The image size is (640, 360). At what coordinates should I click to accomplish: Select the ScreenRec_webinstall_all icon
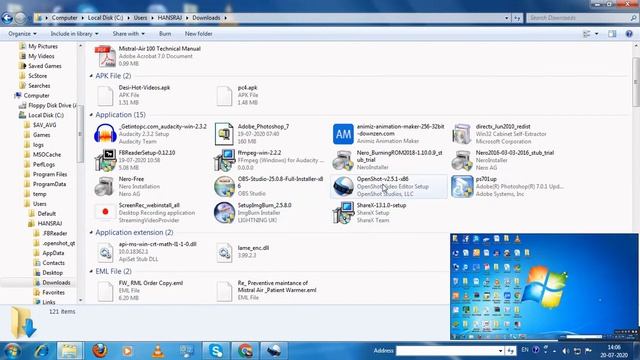(x=105, y=212)
